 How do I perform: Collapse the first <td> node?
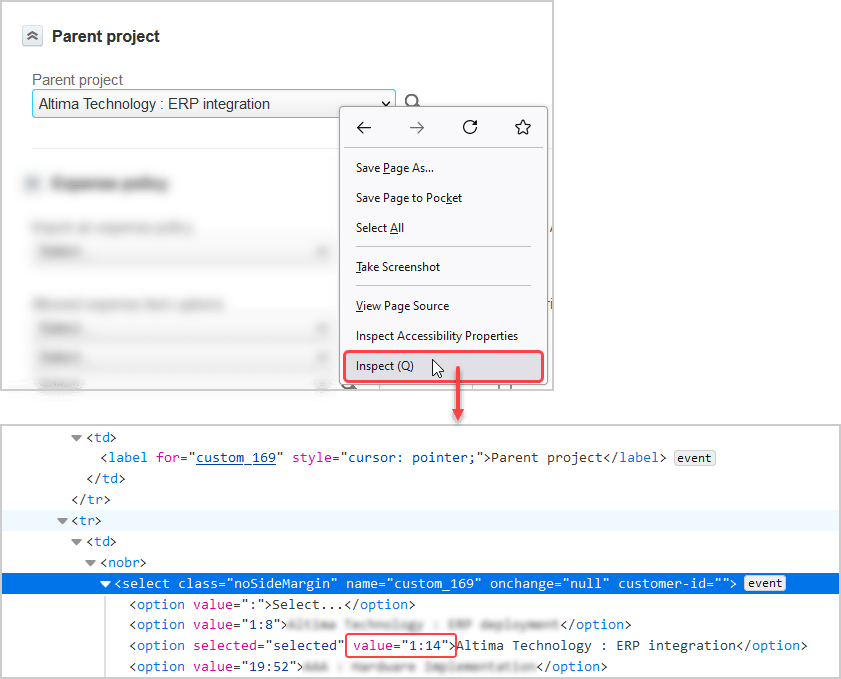(76, 438)
